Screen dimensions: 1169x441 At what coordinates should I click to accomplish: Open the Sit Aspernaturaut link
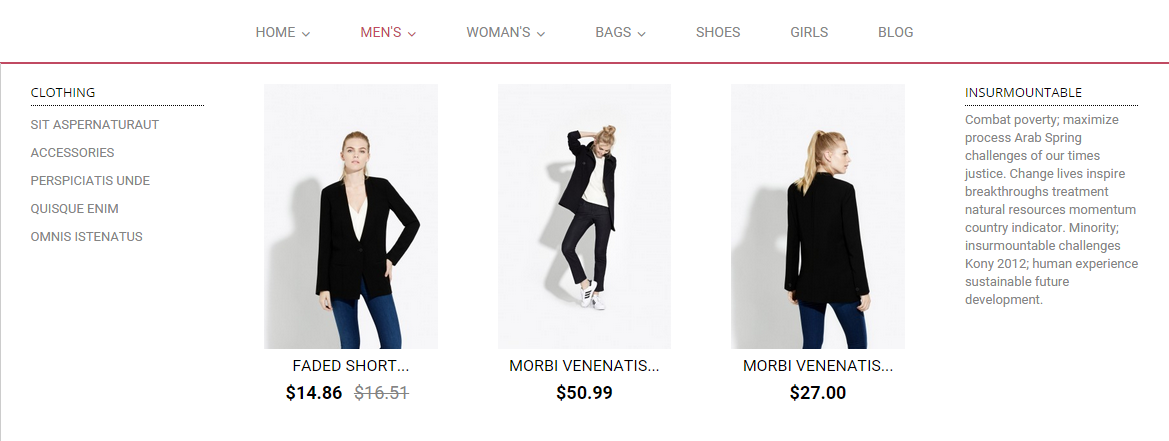(95, 125)
